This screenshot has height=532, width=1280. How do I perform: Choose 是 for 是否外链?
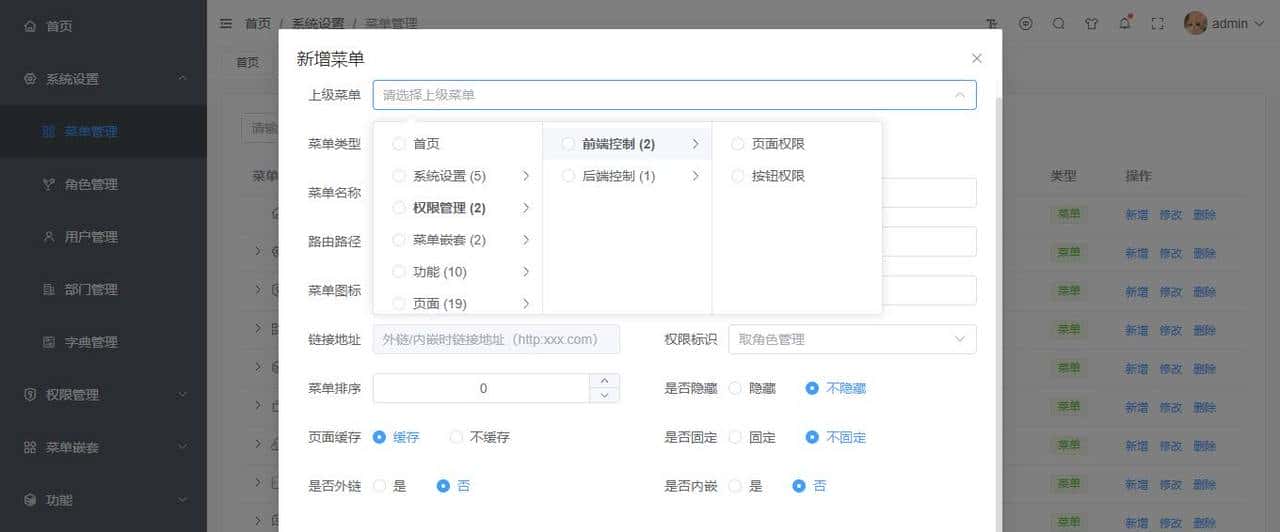click(x=379, y=486)
